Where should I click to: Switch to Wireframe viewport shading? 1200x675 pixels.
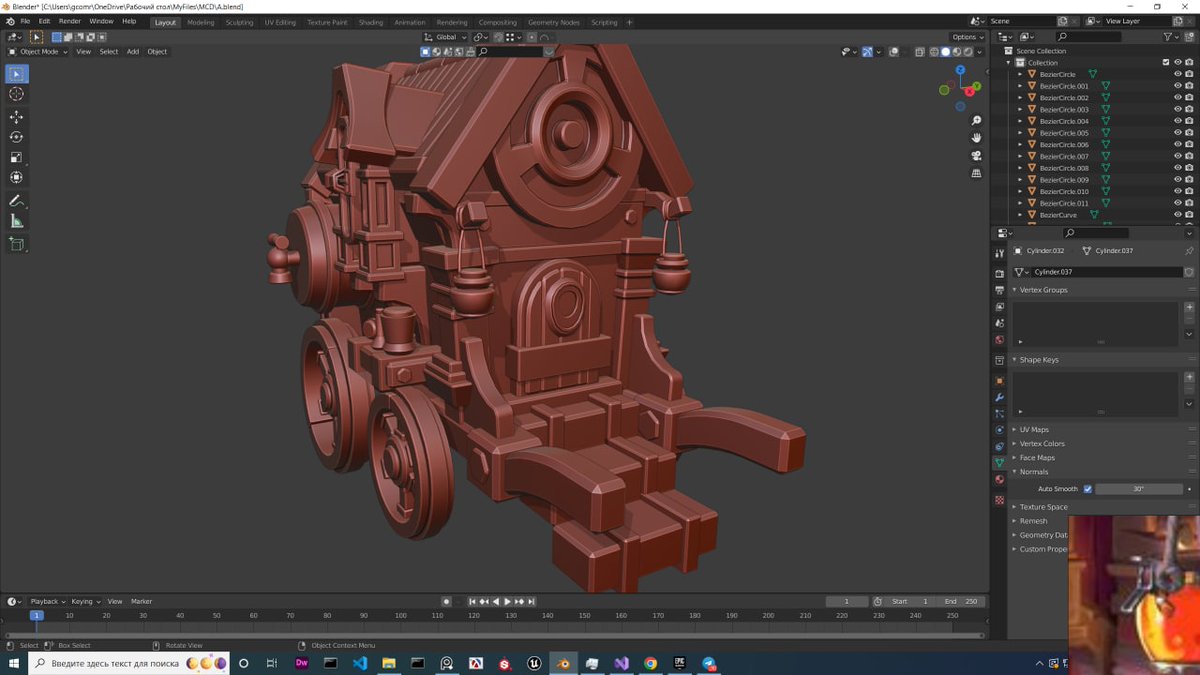click(x=933, y=51)
